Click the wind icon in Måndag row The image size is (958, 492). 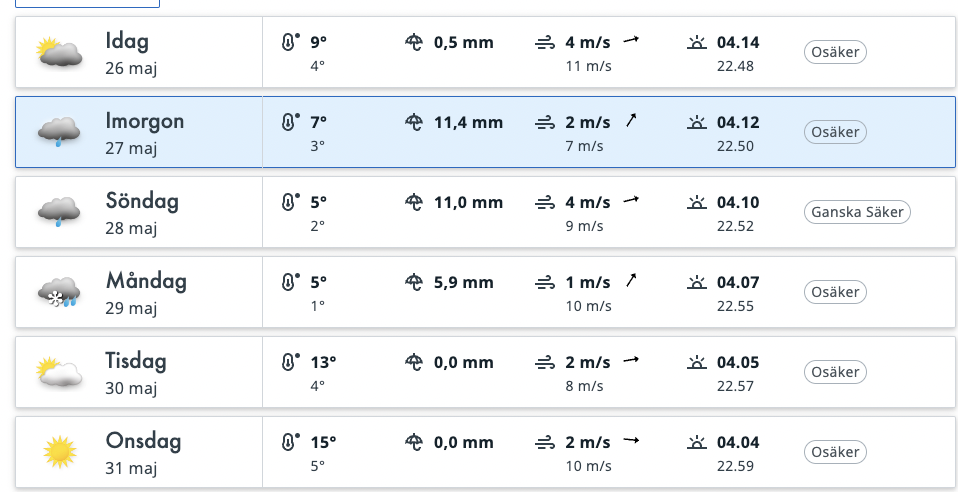pos(545,283)
